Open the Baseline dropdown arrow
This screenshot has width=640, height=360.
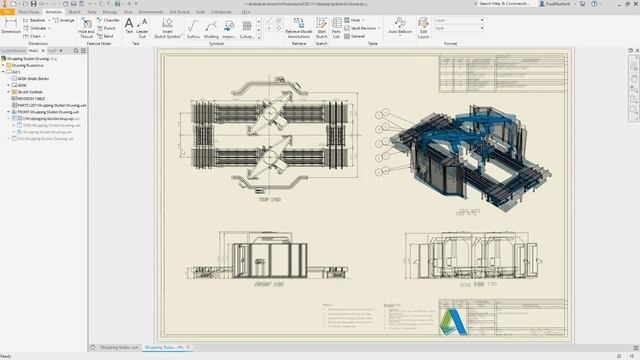click(49, 20)
